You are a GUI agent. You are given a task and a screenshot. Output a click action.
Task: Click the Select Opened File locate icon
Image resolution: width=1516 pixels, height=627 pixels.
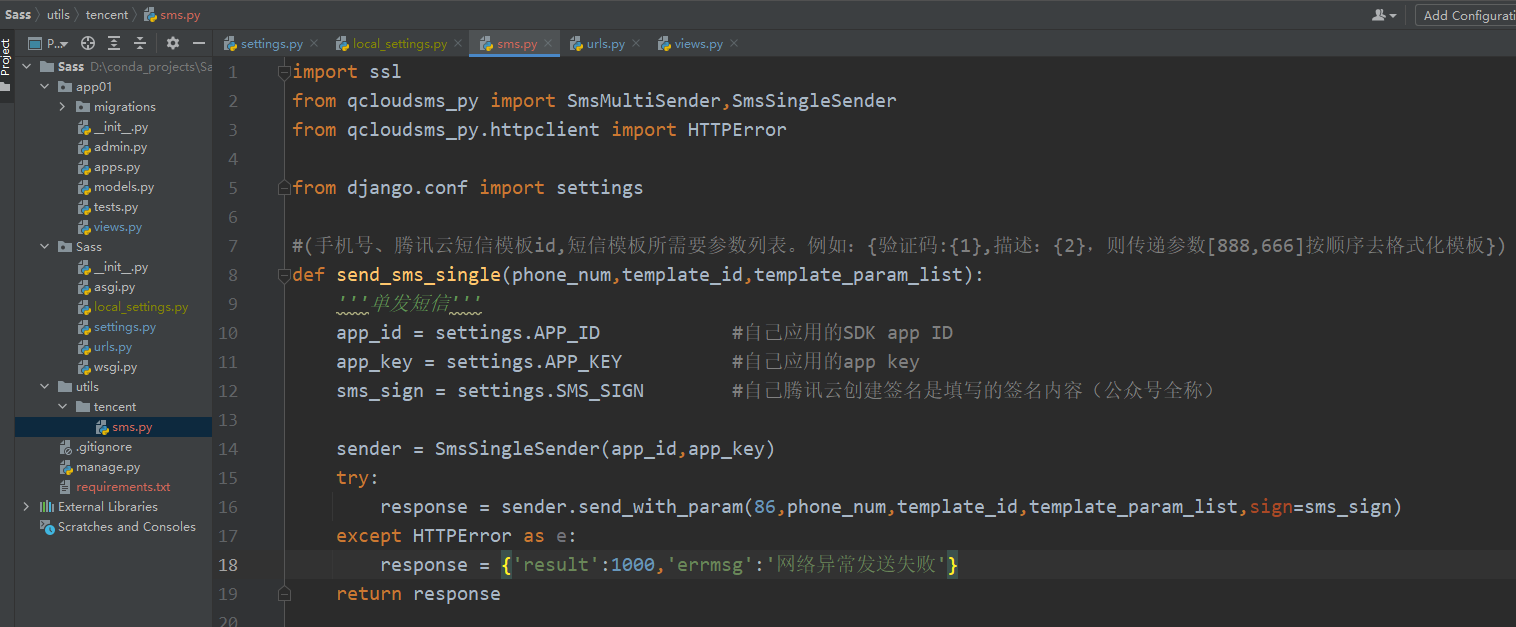click(x=88, y=43)
